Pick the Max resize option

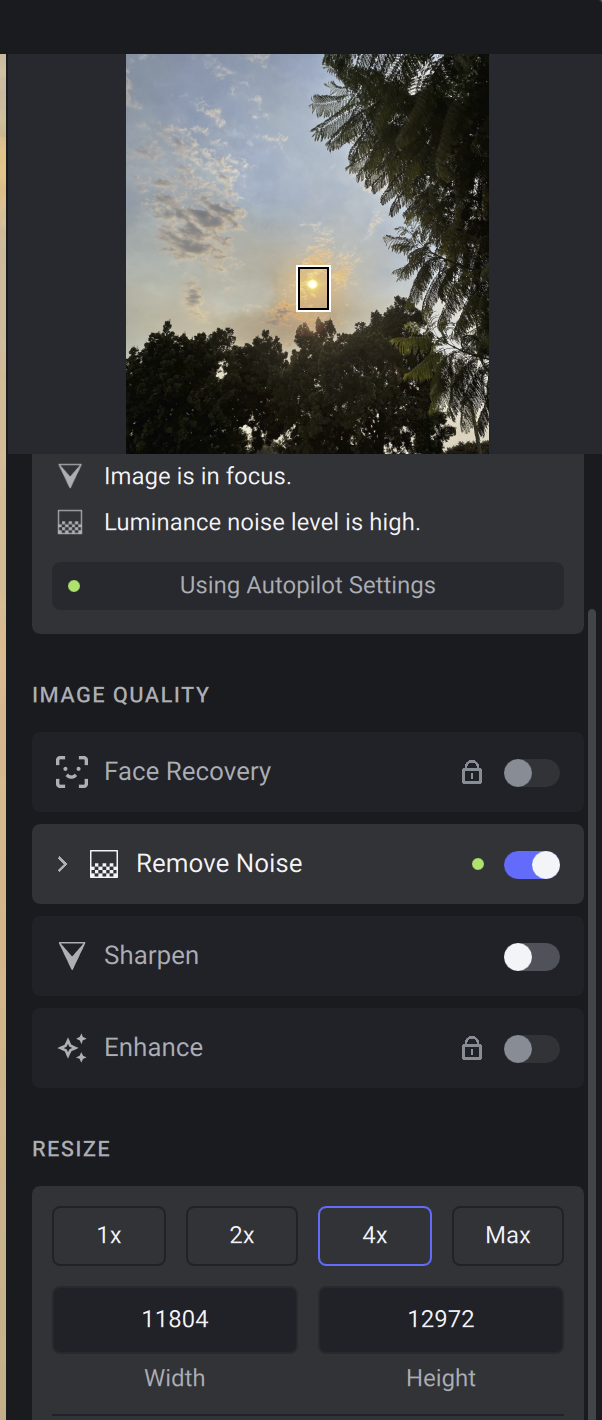(508, 1236)
